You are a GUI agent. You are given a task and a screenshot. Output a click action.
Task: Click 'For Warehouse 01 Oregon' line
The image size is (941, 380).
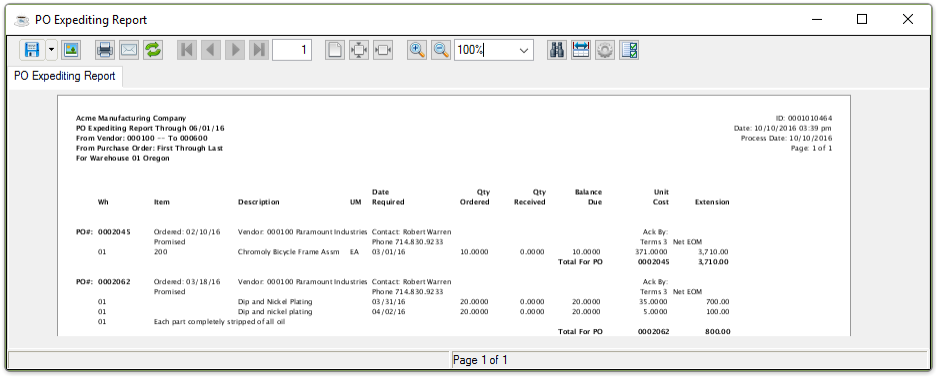coord(122,158)
